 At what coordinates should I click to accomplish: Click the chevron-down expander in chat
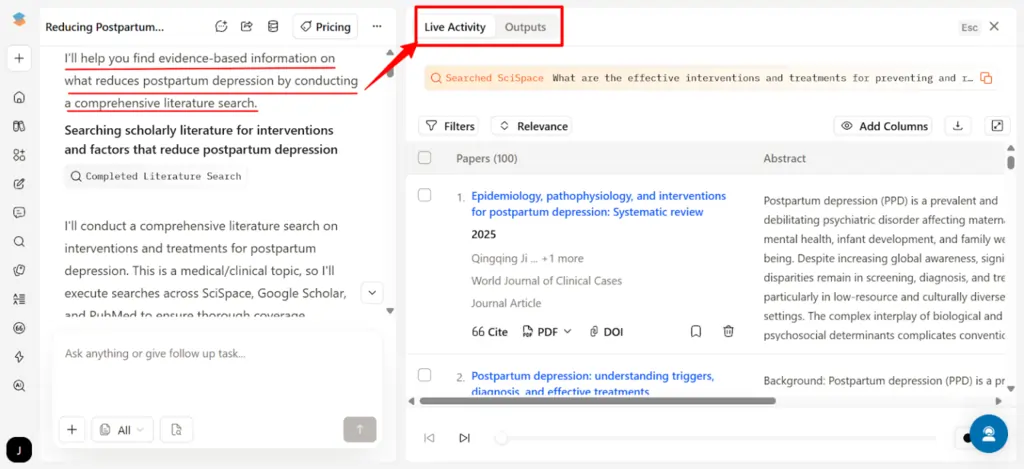click(x=372, y=293)
